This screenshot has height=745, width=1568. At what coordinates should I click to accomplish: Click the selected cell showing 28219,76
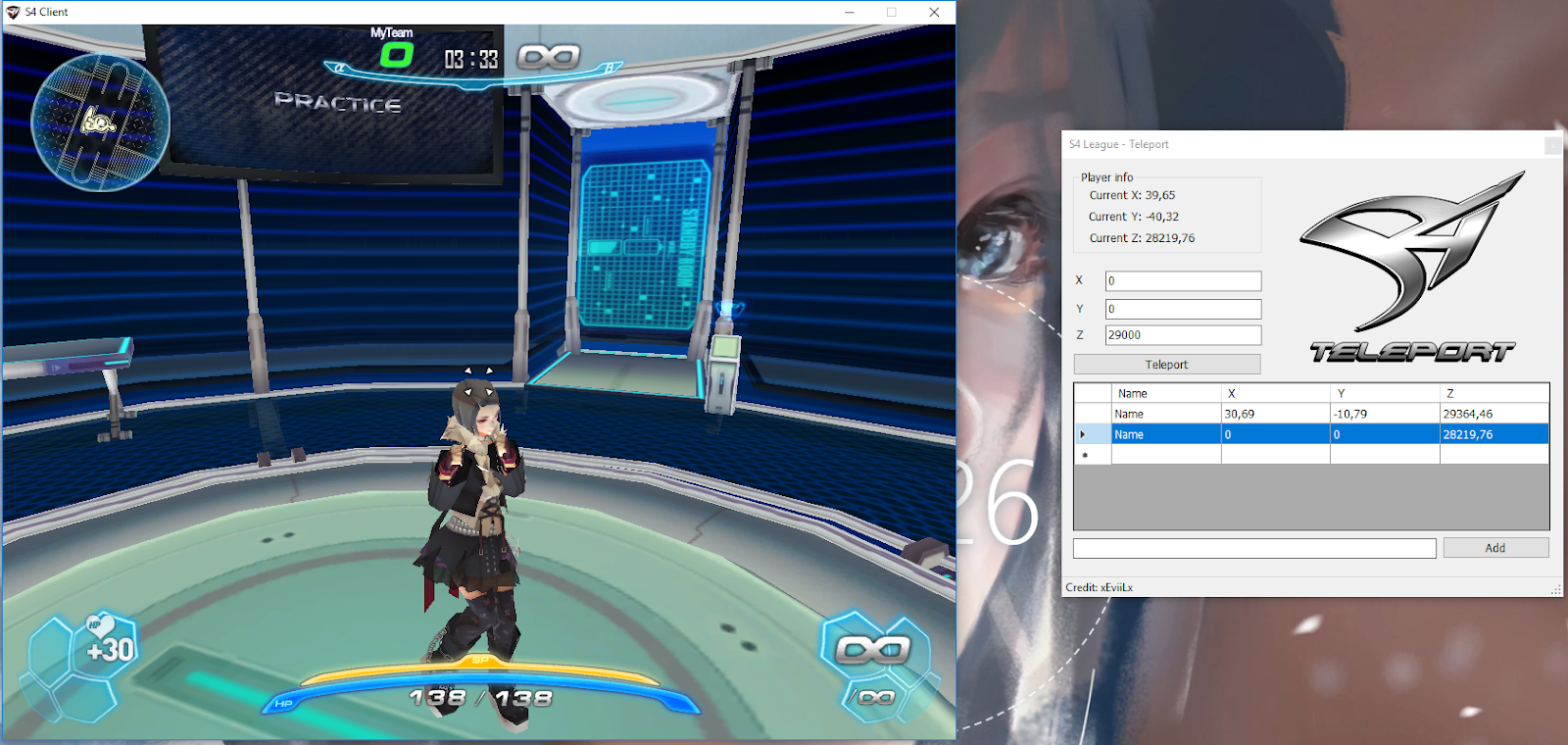pyautogui.click(x=1494, y=434)
